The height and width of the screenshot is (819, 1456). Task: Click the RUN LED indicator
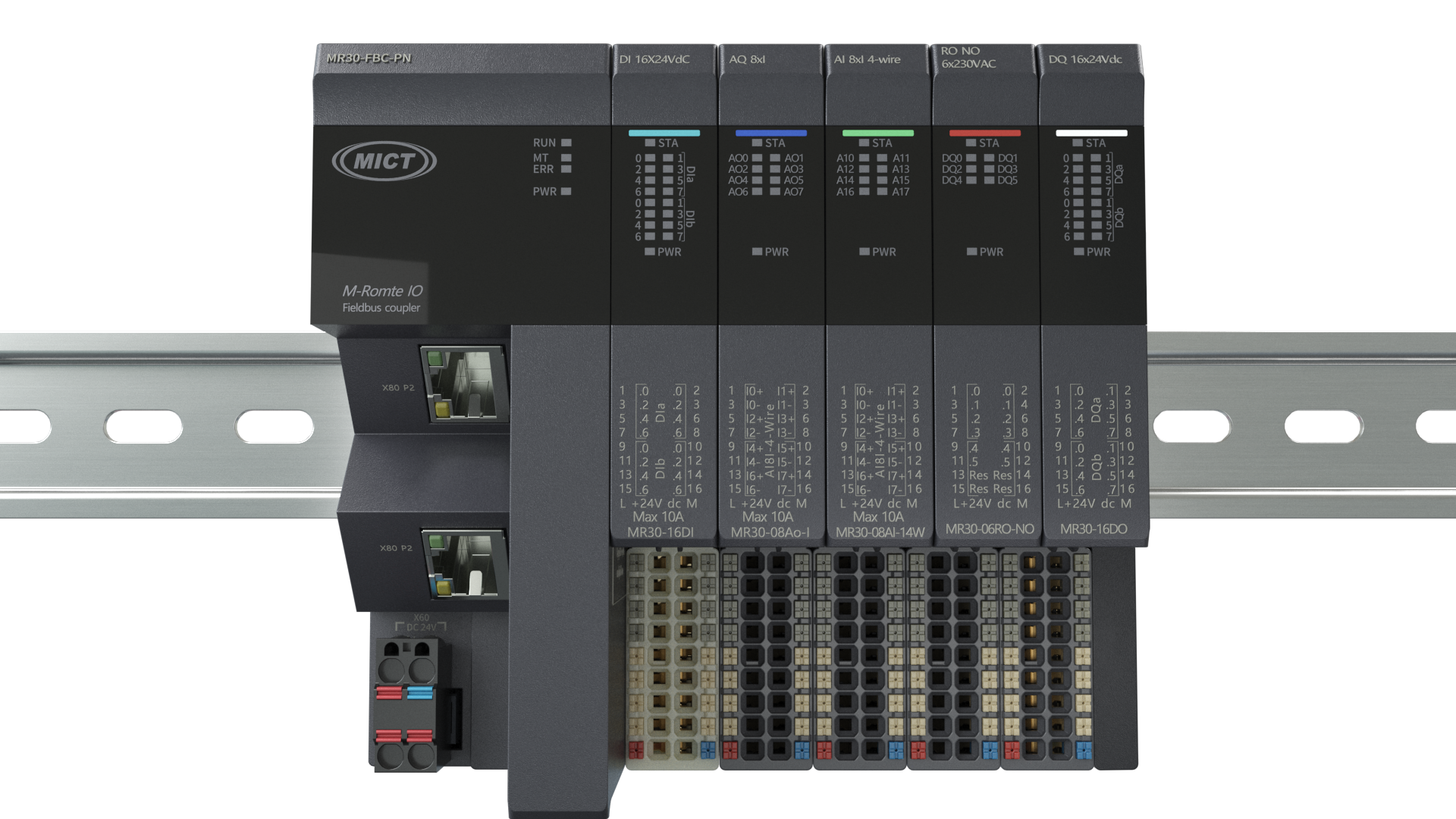[x=566, y=143]
